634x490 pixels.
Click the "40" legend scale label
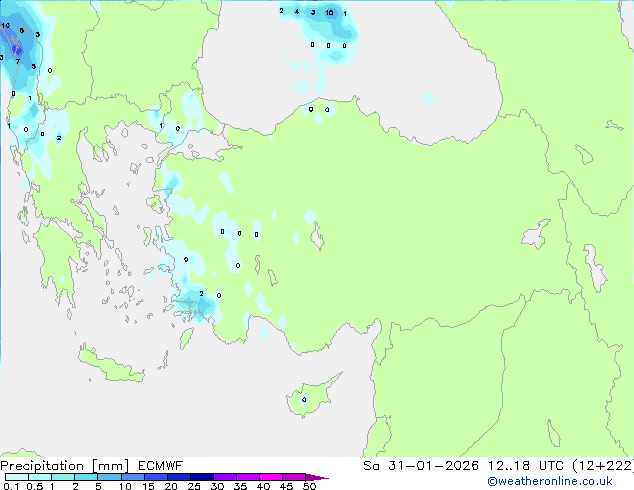pyautogui.click(x=263, y=486)
